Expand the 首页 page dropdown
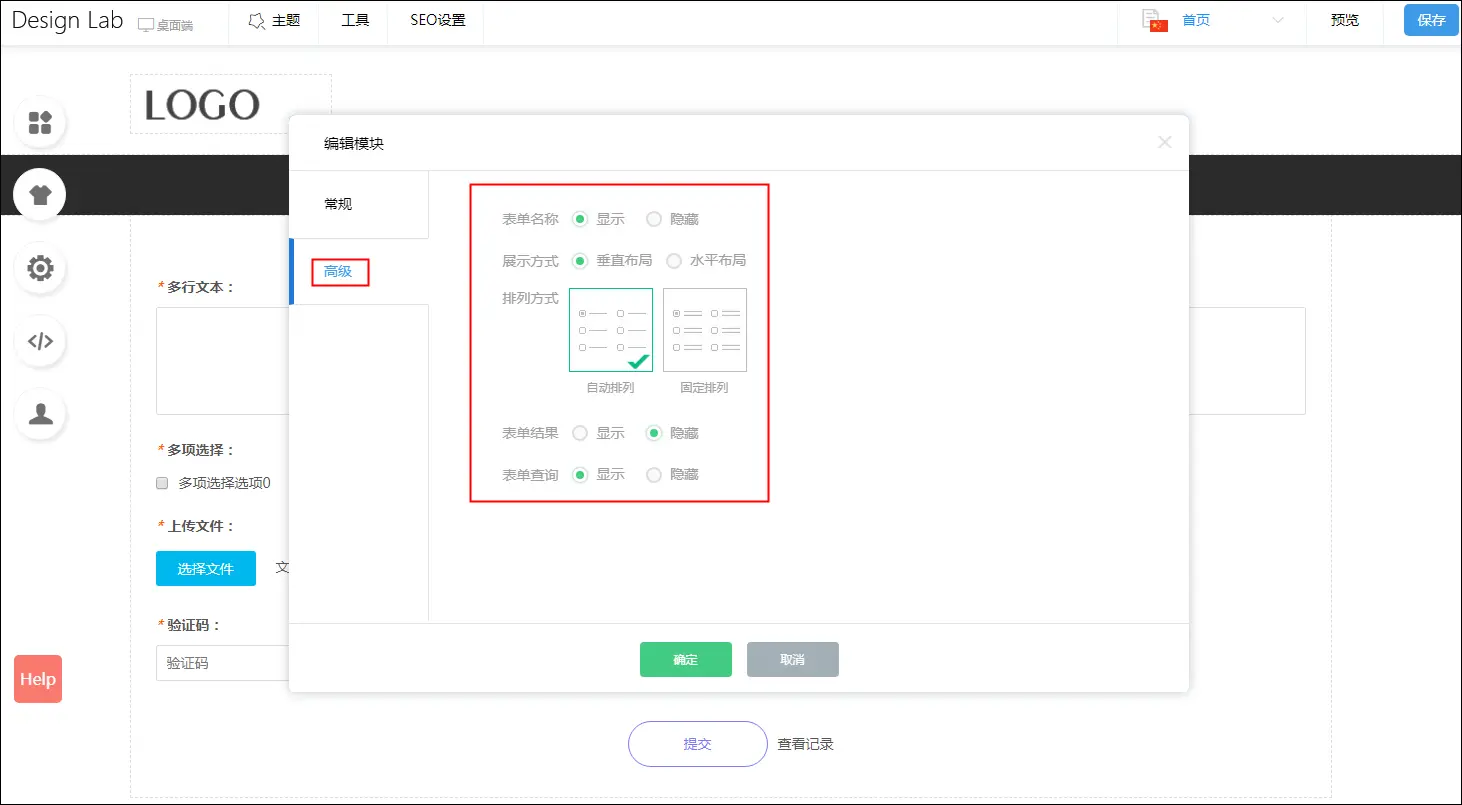The image size is (1462, 805). tap(1277, 21)
